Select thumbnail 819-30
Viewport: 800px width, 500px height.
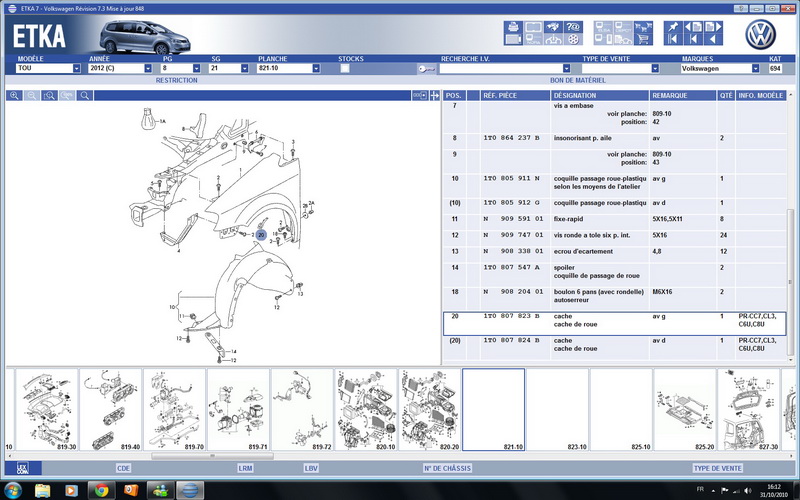click(47, 410)
